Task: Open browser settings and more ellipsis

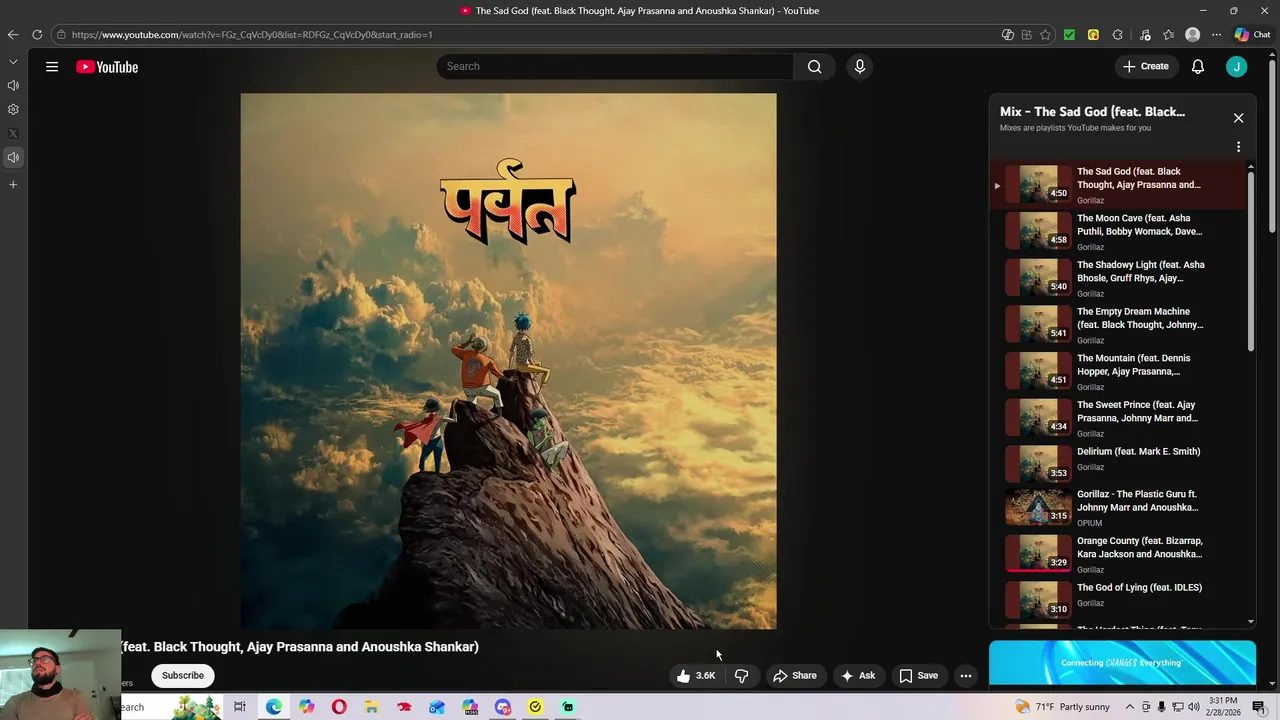Action: [1216, 35]
